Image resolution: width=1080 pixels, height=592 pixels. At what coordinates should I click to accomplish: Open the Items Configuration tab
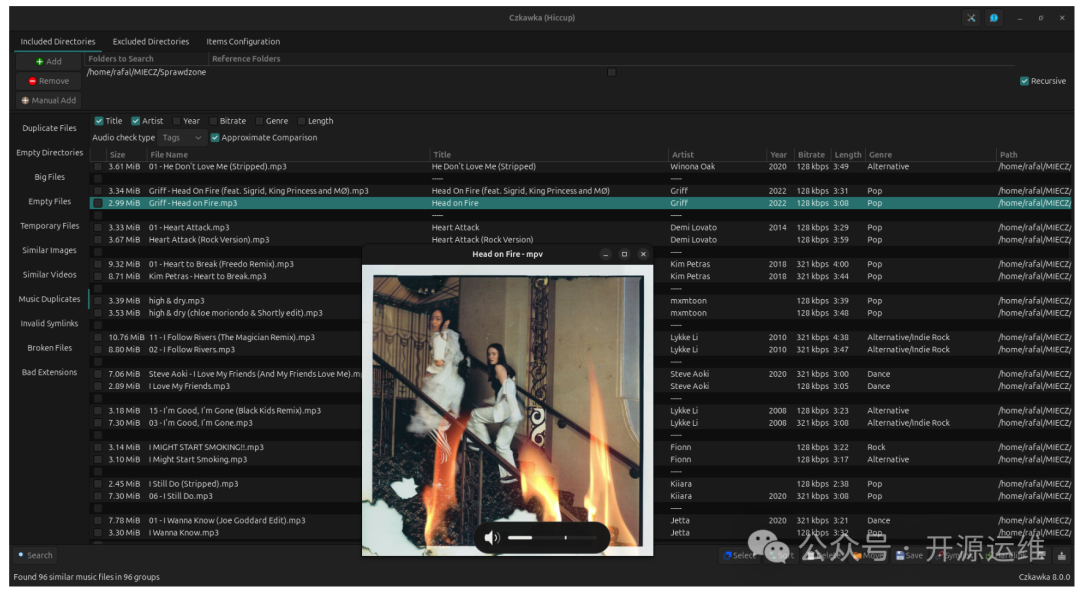(x=243, y=41)
